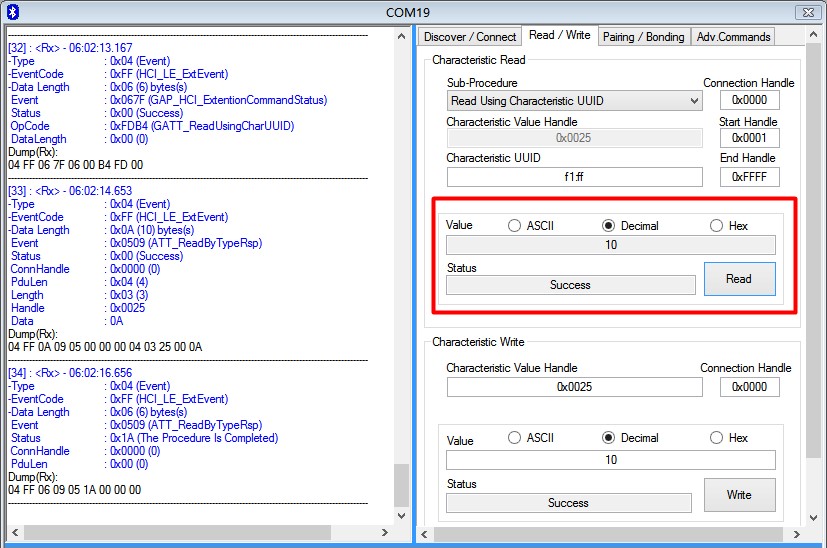Close the COM19 window
The height and width of the screenshot is (548, 827).
[808, 12]
